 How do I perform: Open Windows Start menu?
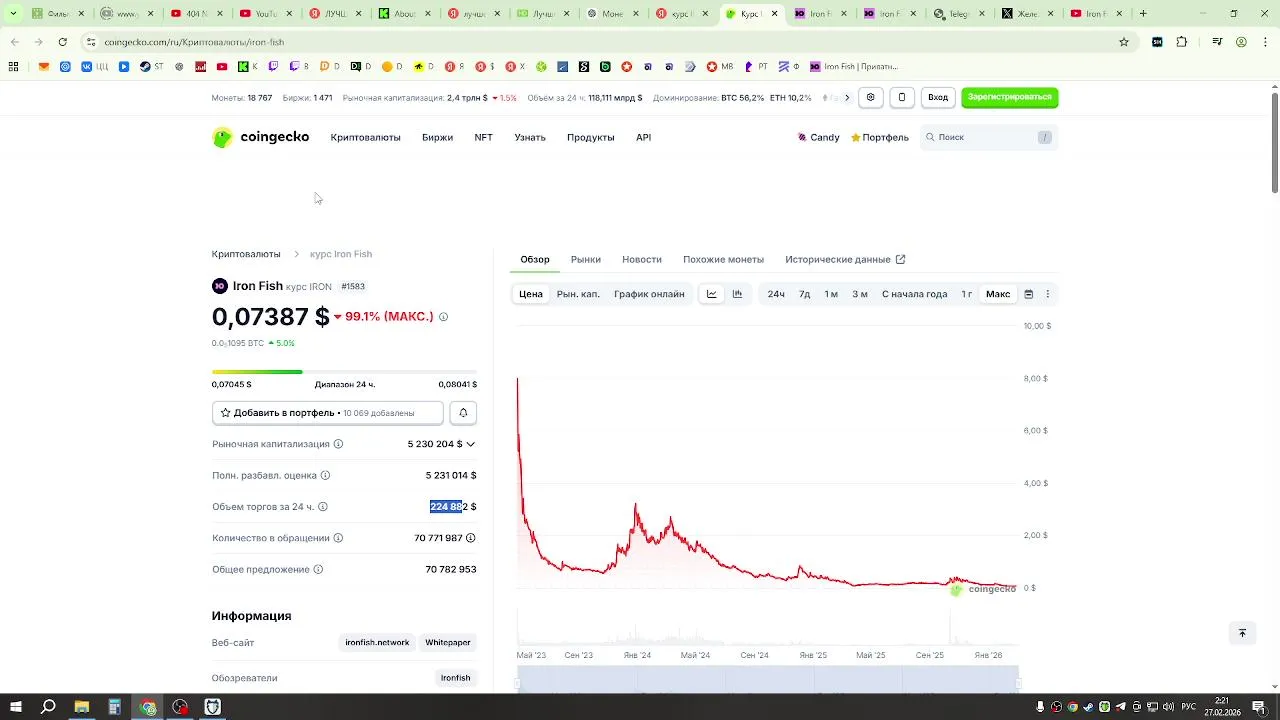point(15,707)
